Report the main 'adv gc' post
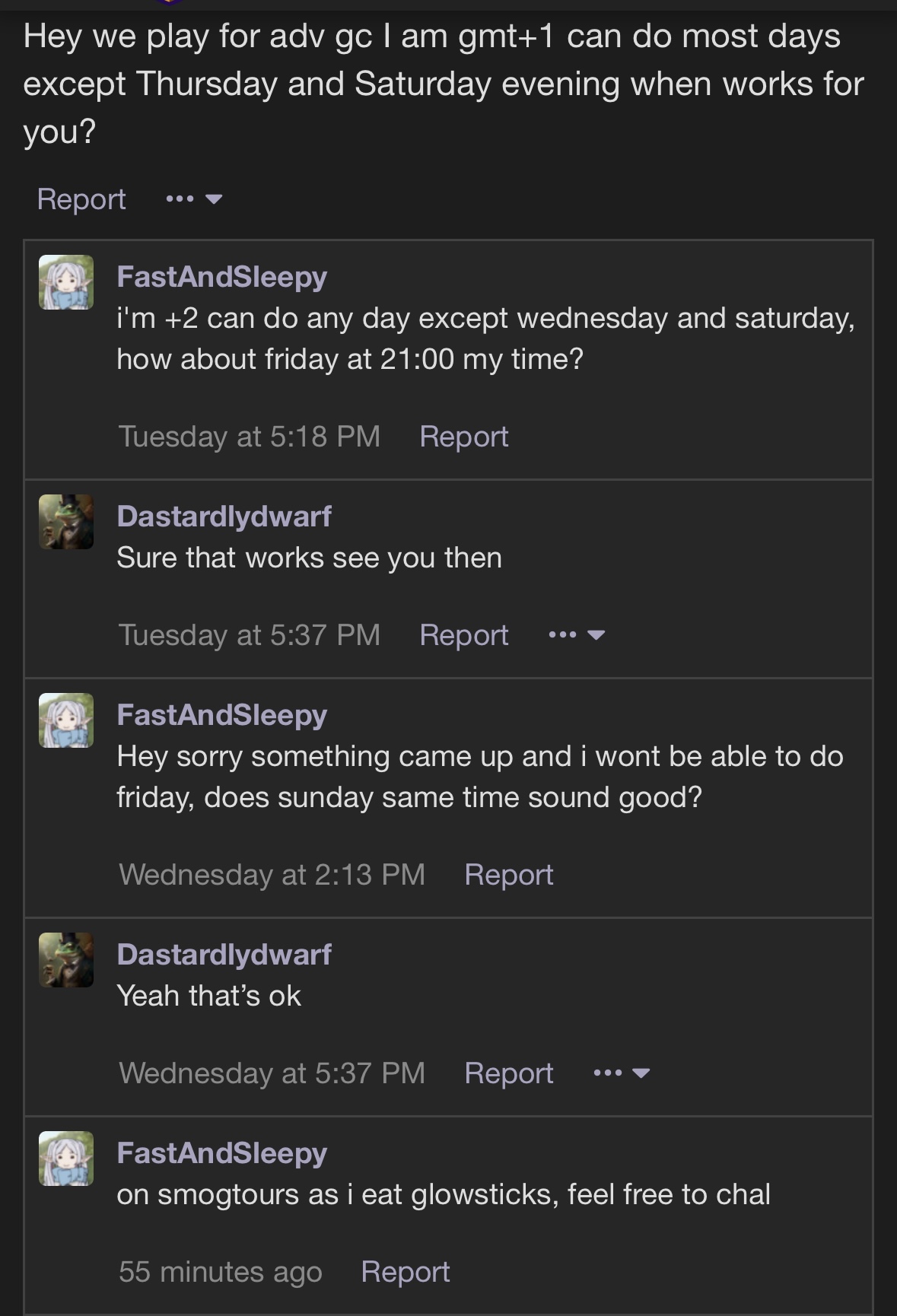 81,199
